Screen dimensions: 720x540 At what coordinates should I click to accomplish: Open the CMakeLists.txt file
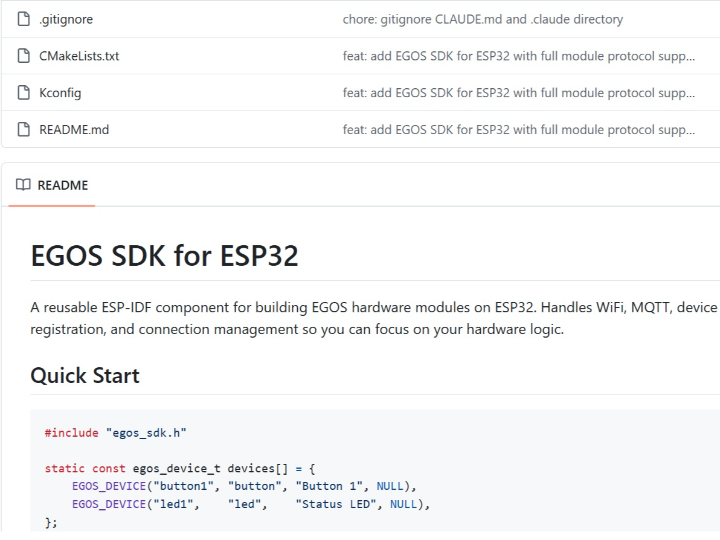point(79,56)
